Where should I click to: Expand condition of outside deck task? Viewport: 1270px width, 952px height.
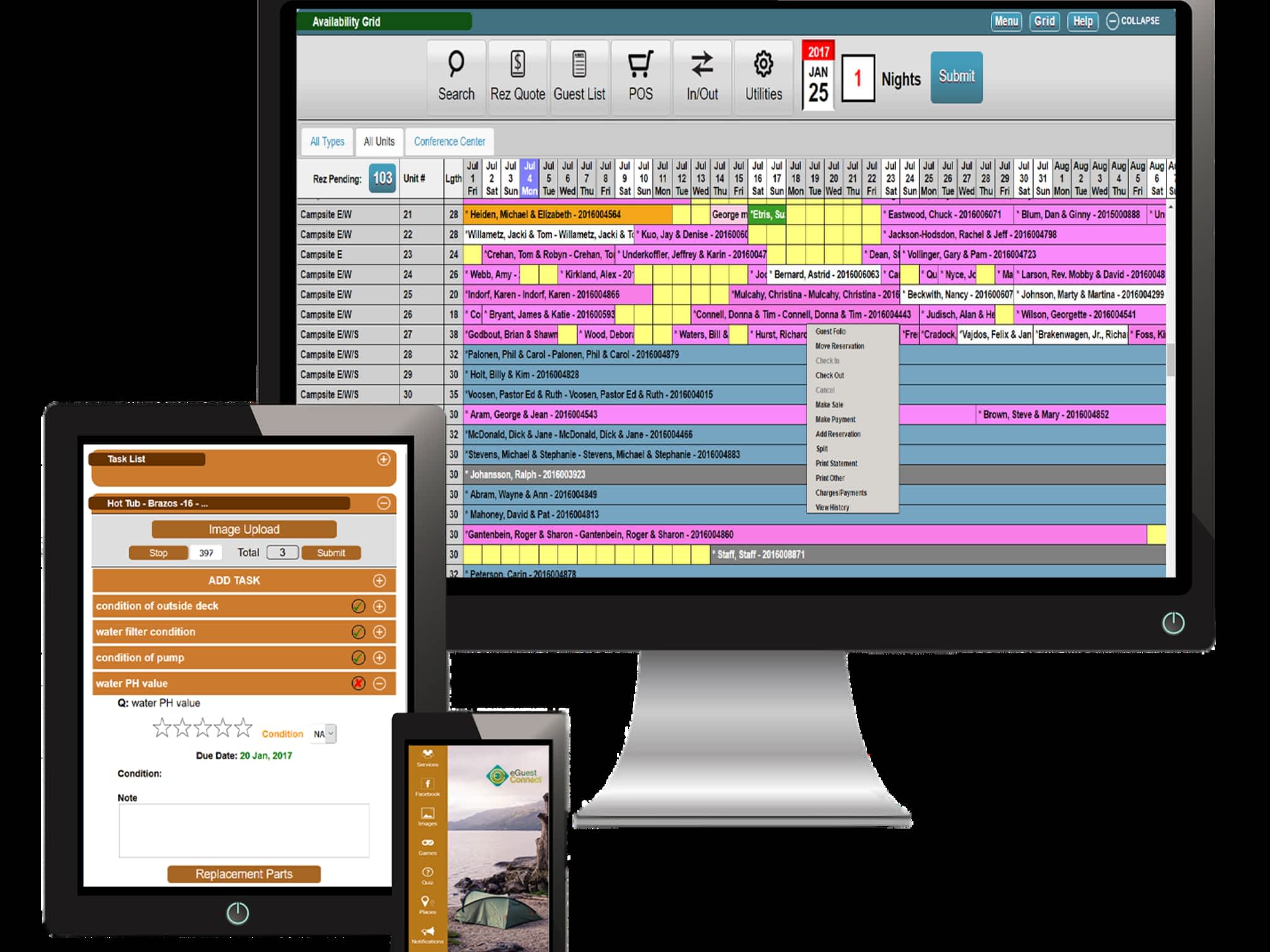click(x=380, y=606)
